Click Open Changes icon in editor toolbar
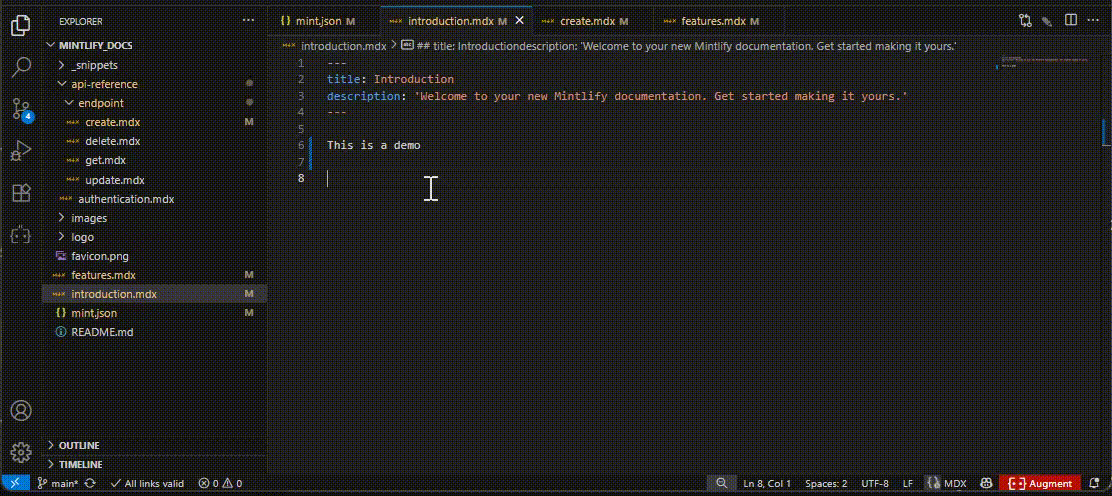This screenshot has width=1112, height=496. [1025, 21]
